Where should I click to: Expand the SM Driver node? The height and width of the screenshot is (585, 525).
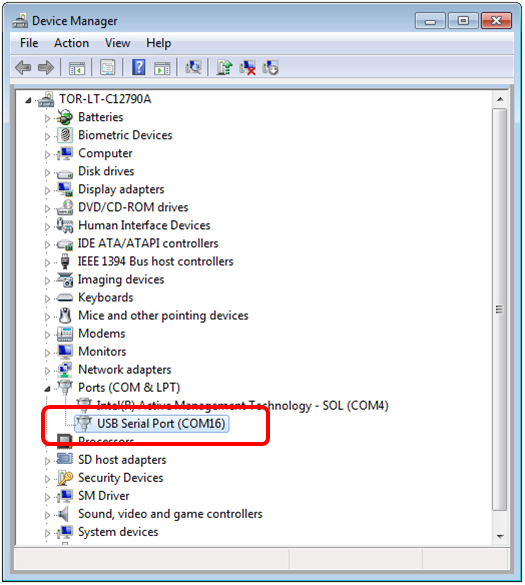47,497
